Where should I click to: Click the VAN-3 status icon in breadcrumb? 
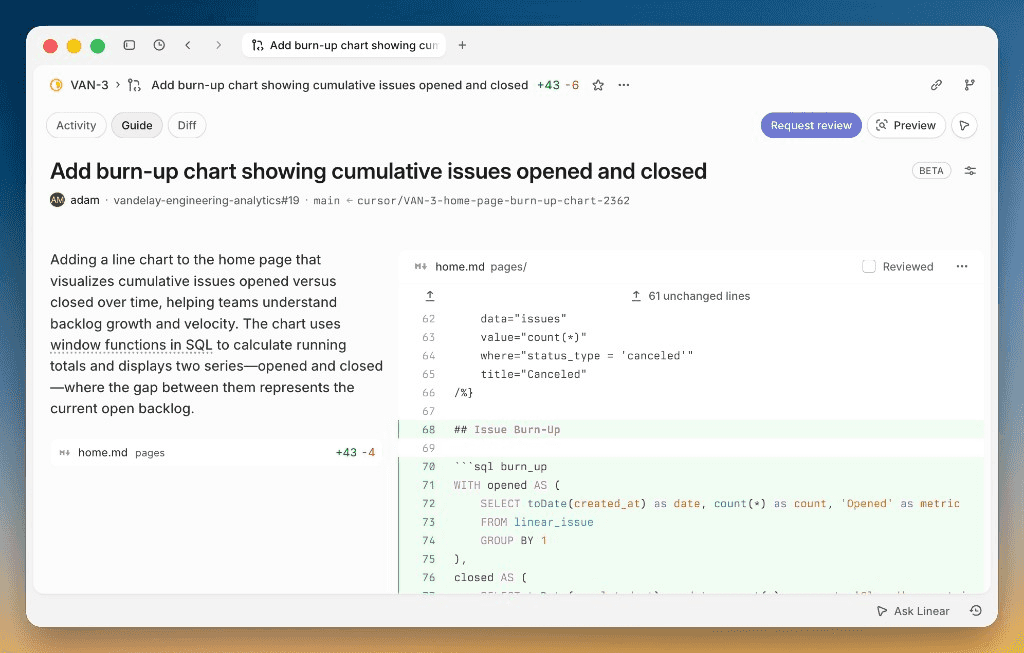click(x=56, y=85)
